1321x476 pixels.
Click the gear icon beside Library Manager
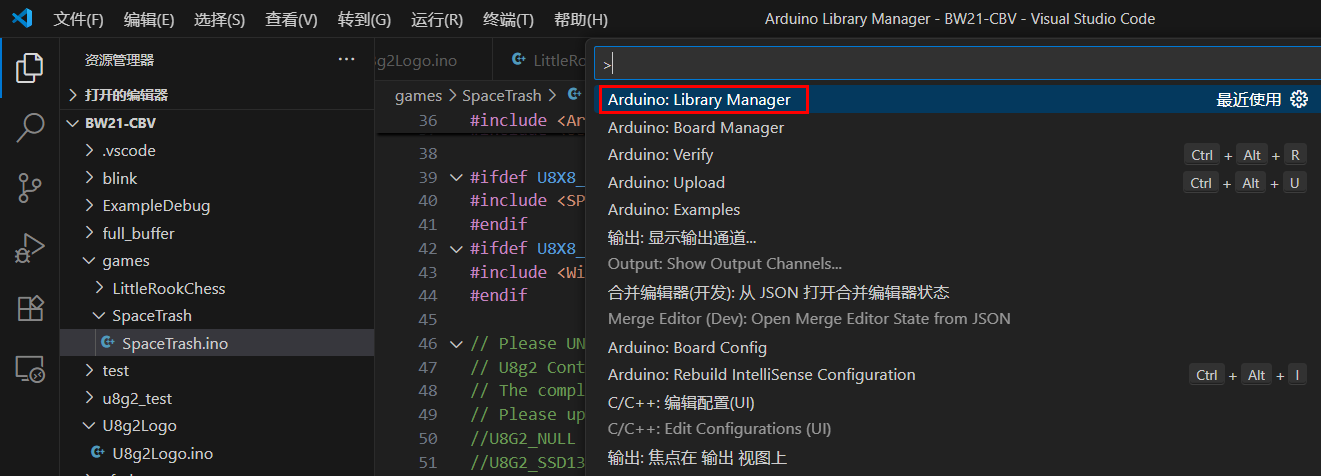[x=1299, y=99]
